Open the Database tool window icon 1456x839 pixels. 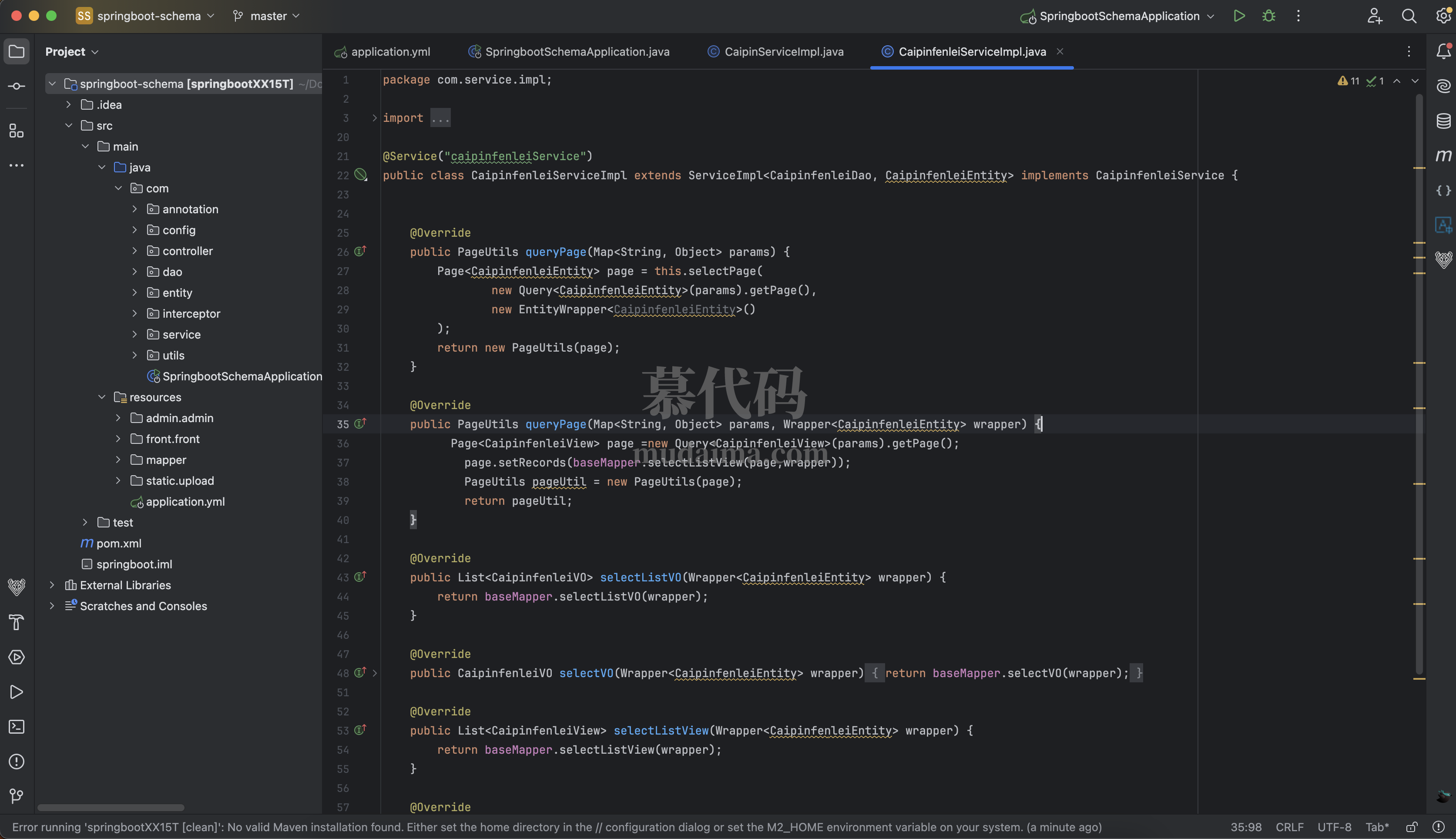click(x=1443, y=121)
